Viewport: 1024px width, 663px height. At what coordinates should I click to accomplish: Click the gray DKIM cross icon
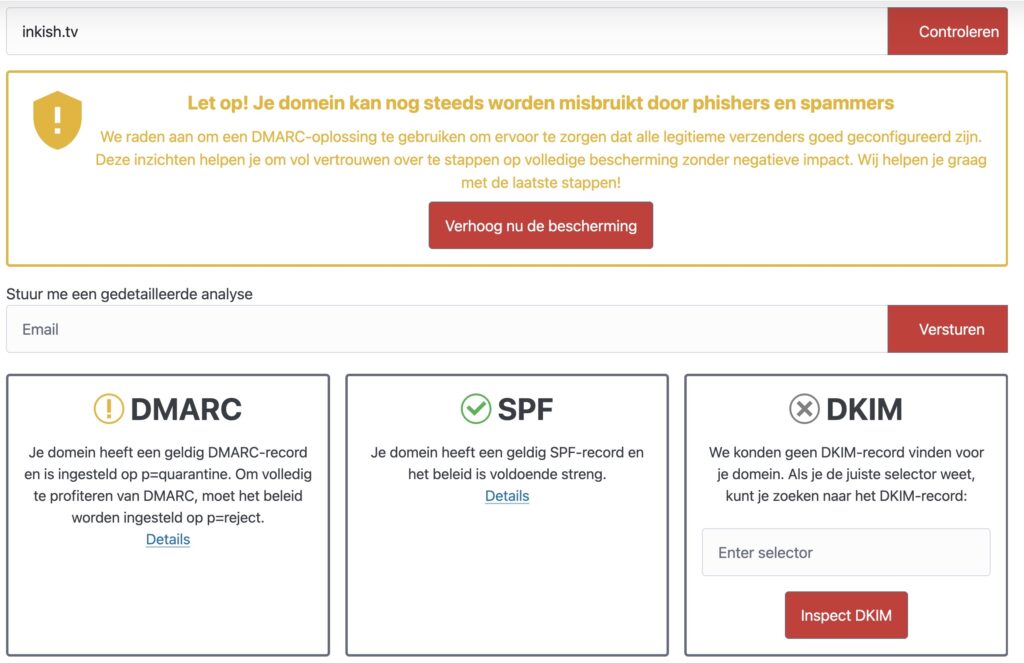click(x=803, y=408)
